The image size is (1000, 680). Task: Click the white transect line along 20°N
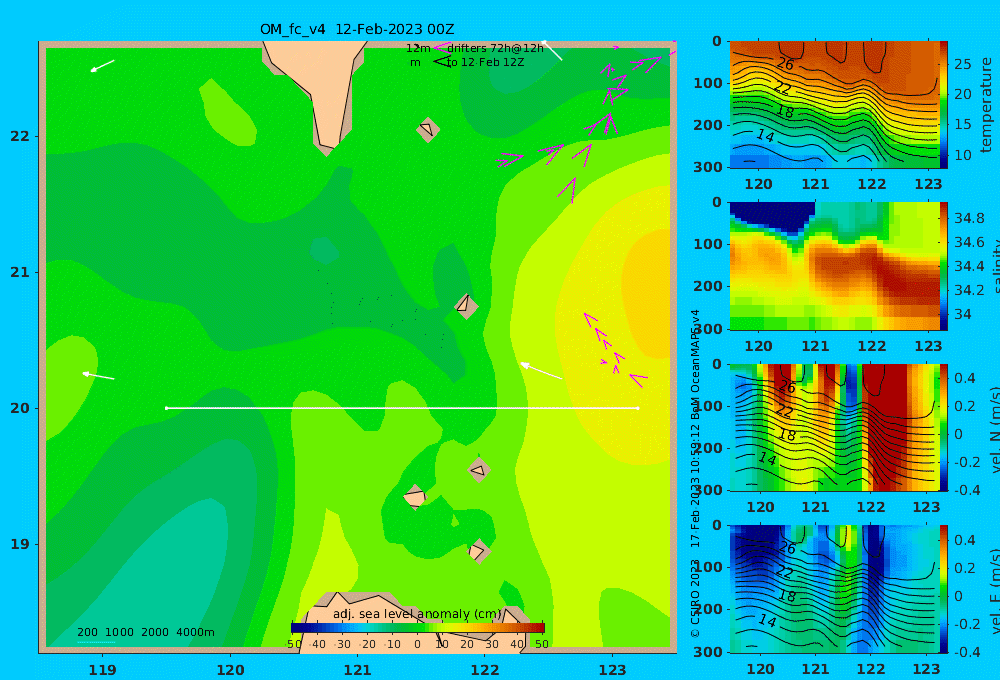click(402, 408)
